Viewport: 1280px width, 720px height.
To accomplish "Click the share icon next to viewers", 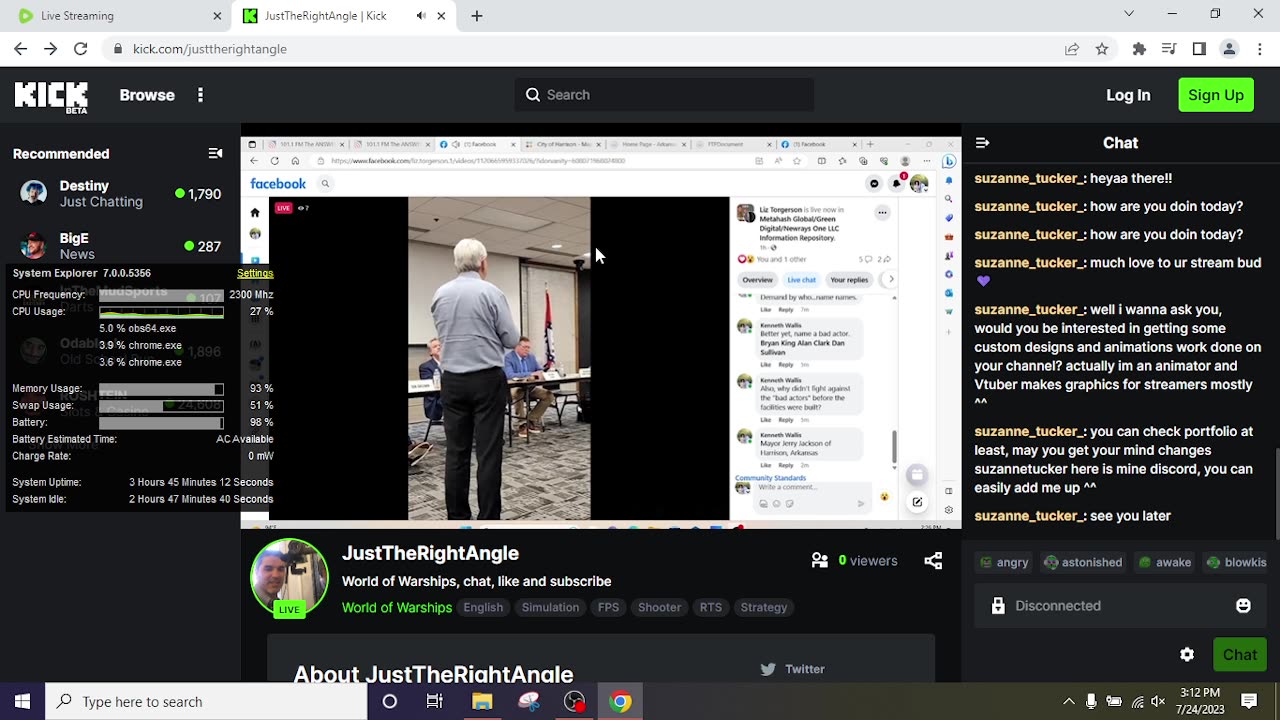I will coord(933,561).
